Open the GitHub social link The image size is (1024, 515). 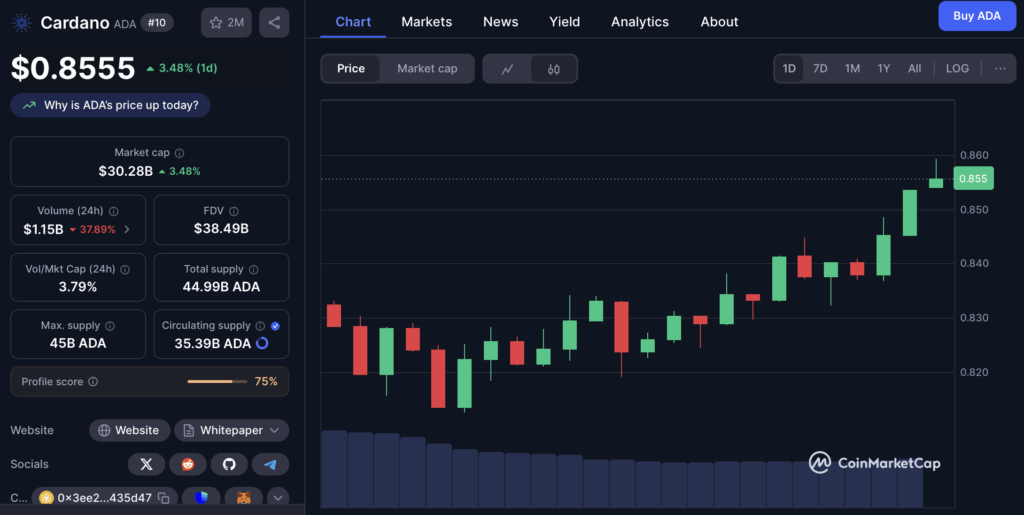(x=229, y=464)
